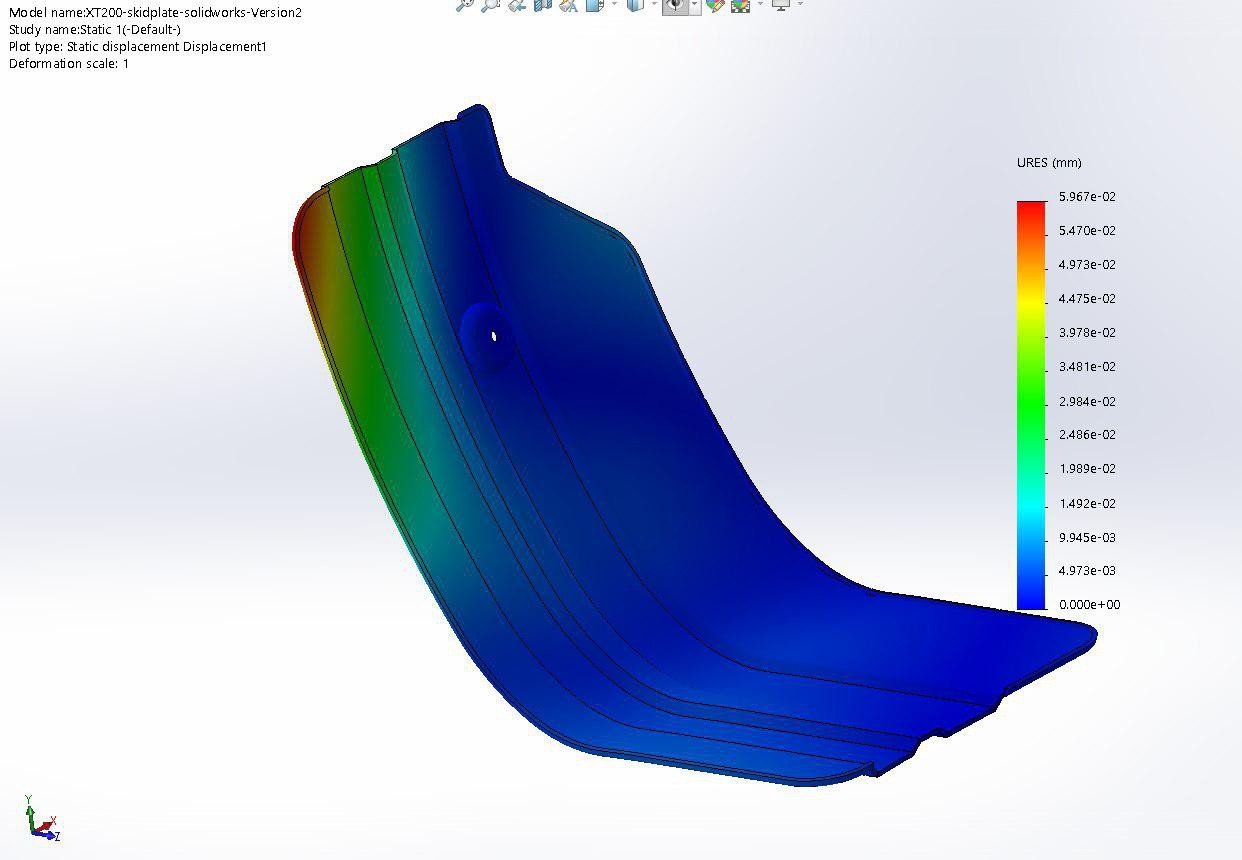Viewport: 1242px width, 860px height.
Task: Click the legend value 1.492e-02
Action: (x=1087, y=504)
